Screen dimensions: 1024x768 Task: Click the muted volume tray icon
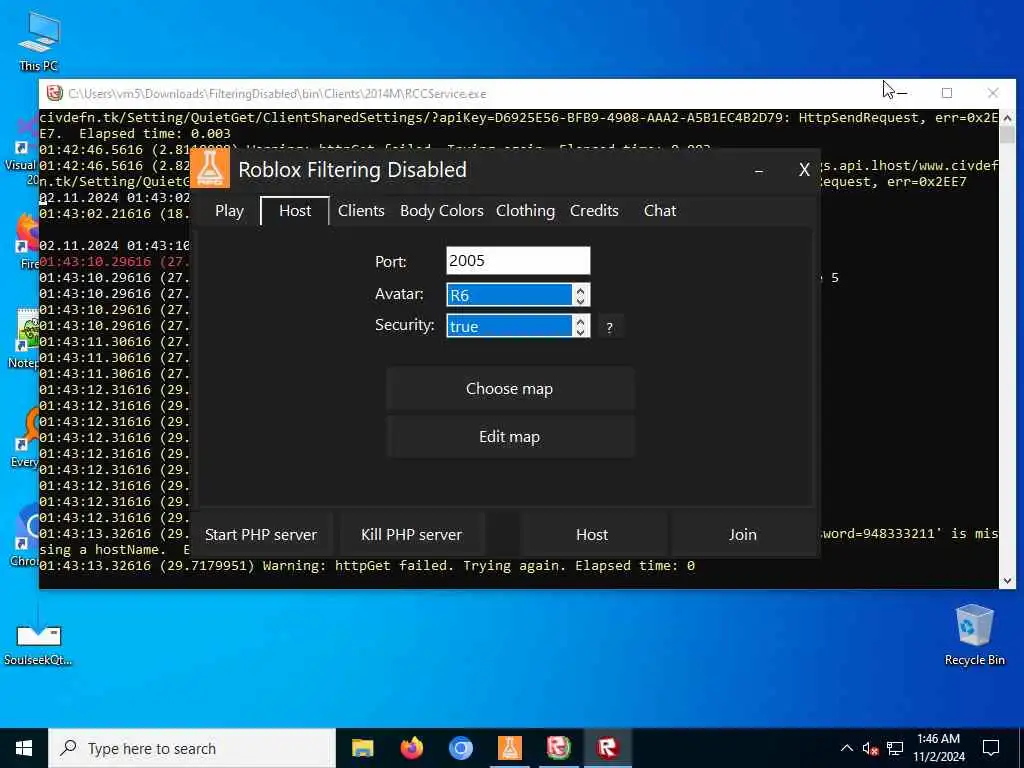870,748
